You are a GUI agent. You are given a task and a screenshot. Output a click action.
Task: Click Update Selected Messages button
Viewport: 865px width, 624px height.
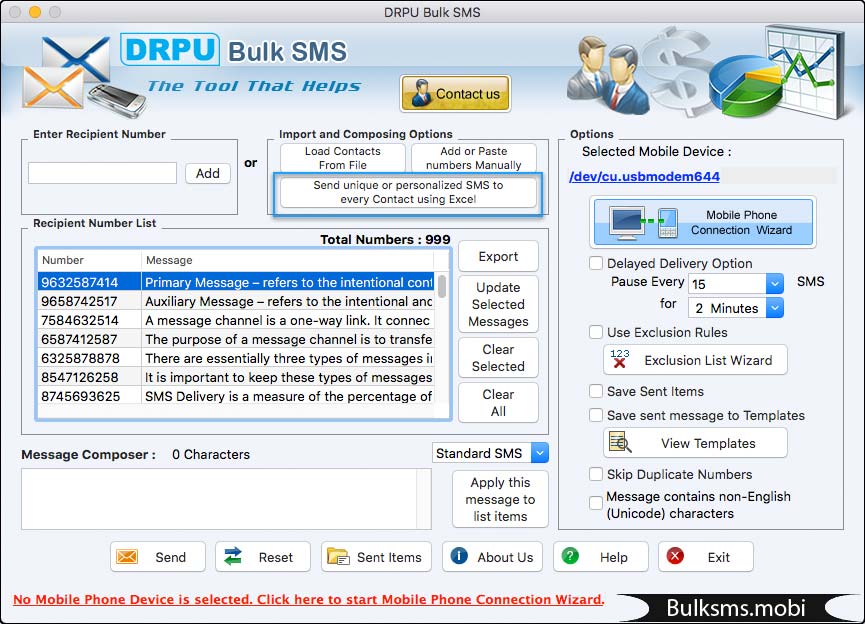pyautogui.click(x=498, y=304)
